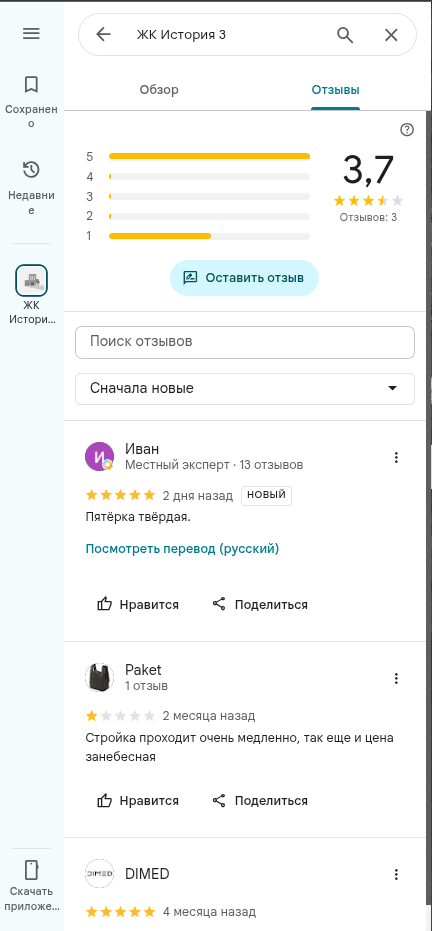Click Посмотреть перевод (русский) link
The height and width of the screenshot is (931, 432).
pyautogui.click(x=182, y=549)
